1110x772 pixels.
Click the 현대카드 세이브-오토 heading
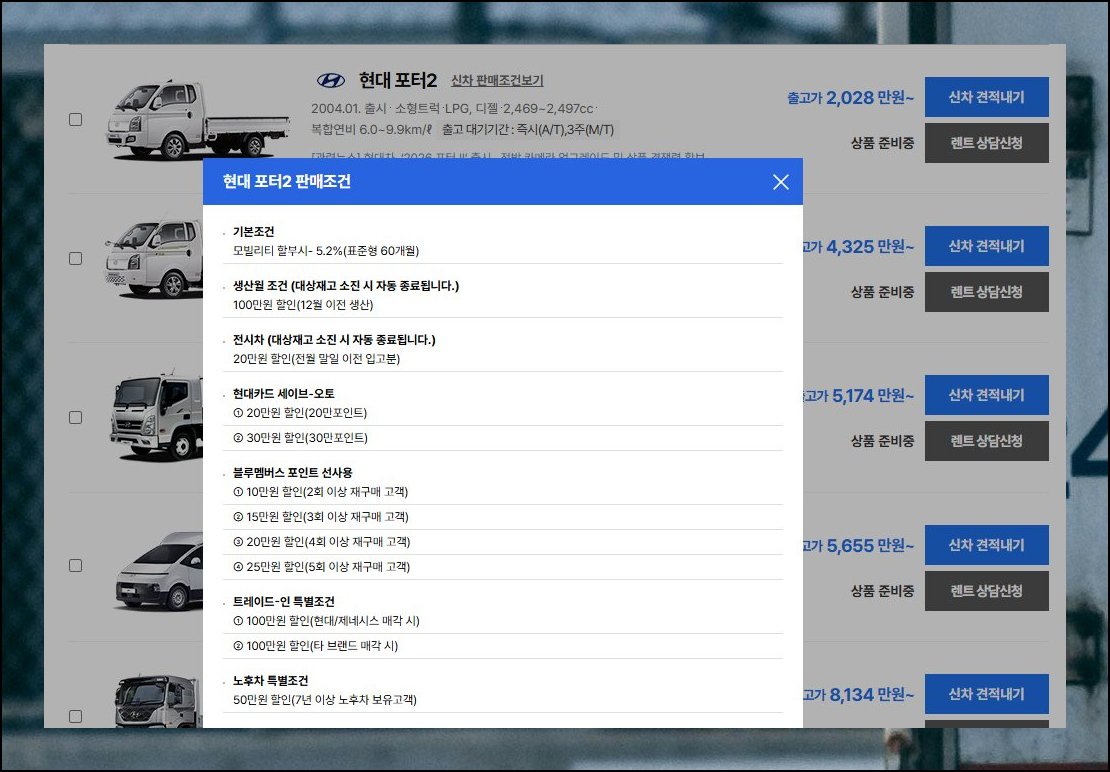(x=284, y=393)
